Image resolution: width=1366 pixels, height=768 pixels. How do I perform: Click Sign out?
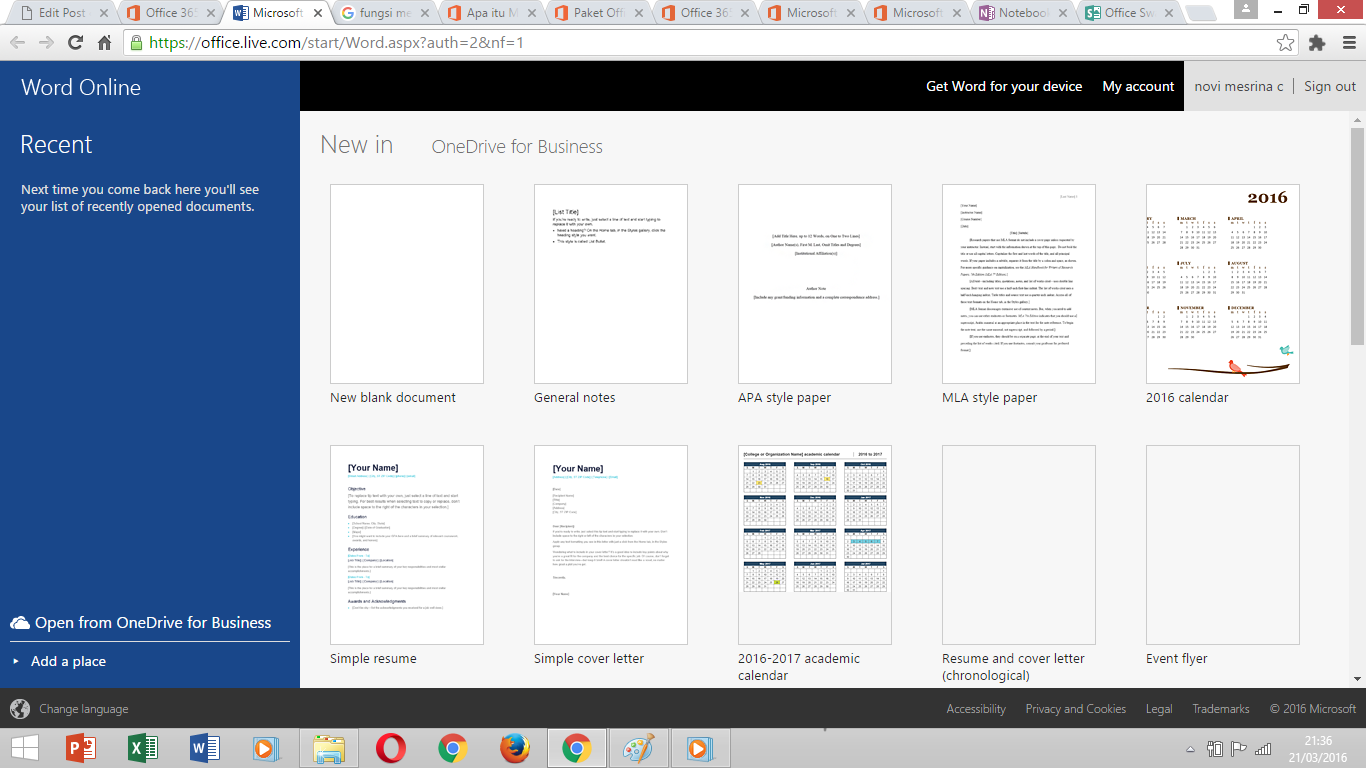click(1330, 86)
